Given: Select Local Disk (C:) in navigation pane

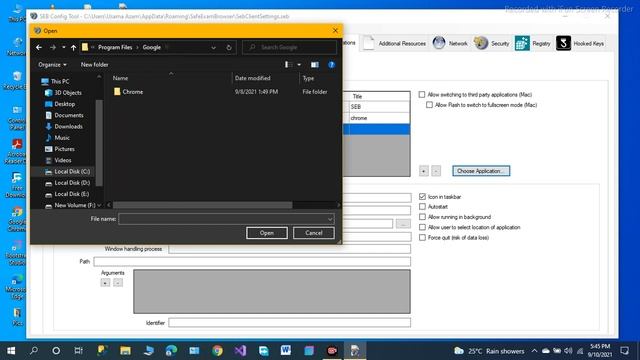Looking at the screenshot, I should pyautogui.click(x=67, y=171).
